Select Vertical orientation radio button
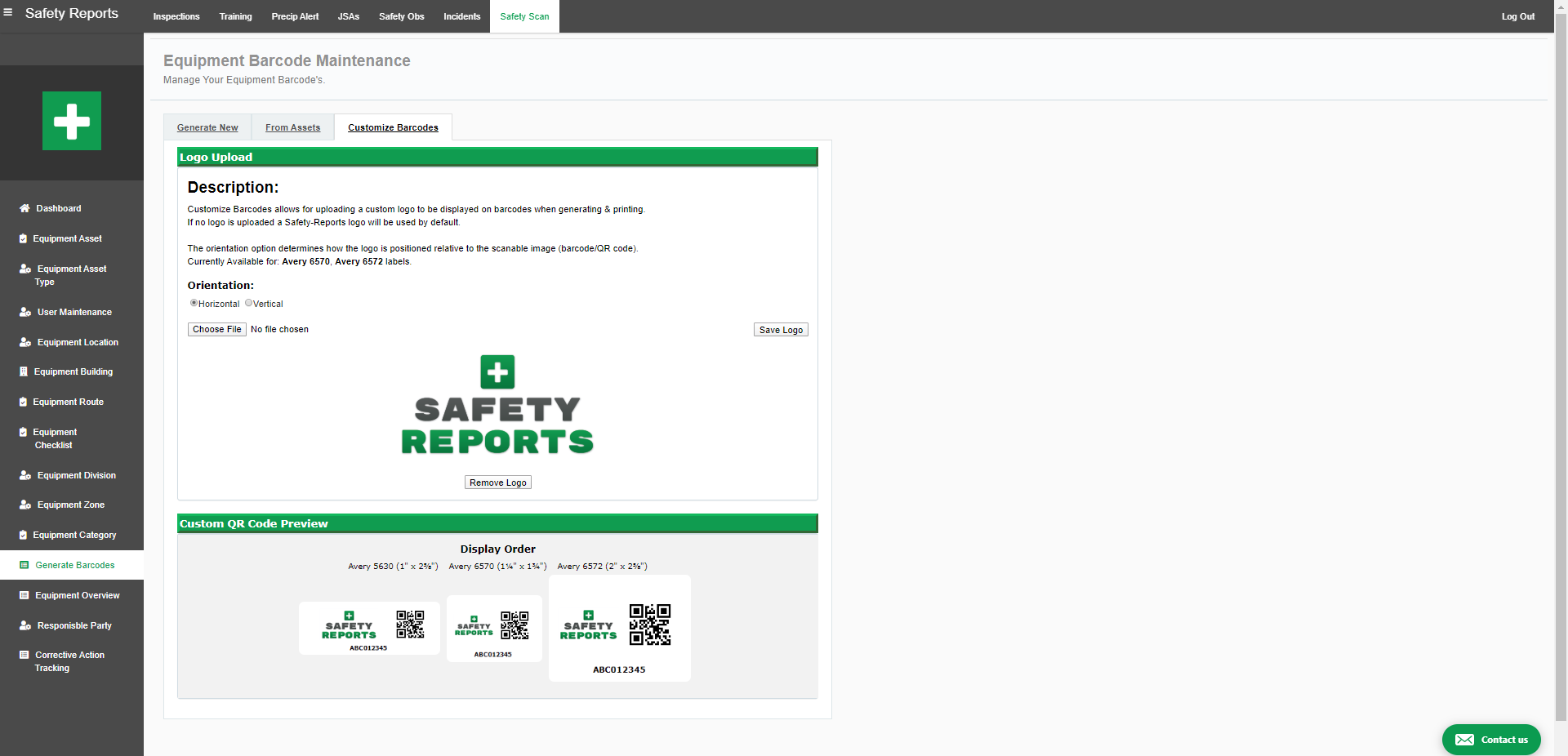The width and height of the screenshot is (1568, 756). point(248,303)
